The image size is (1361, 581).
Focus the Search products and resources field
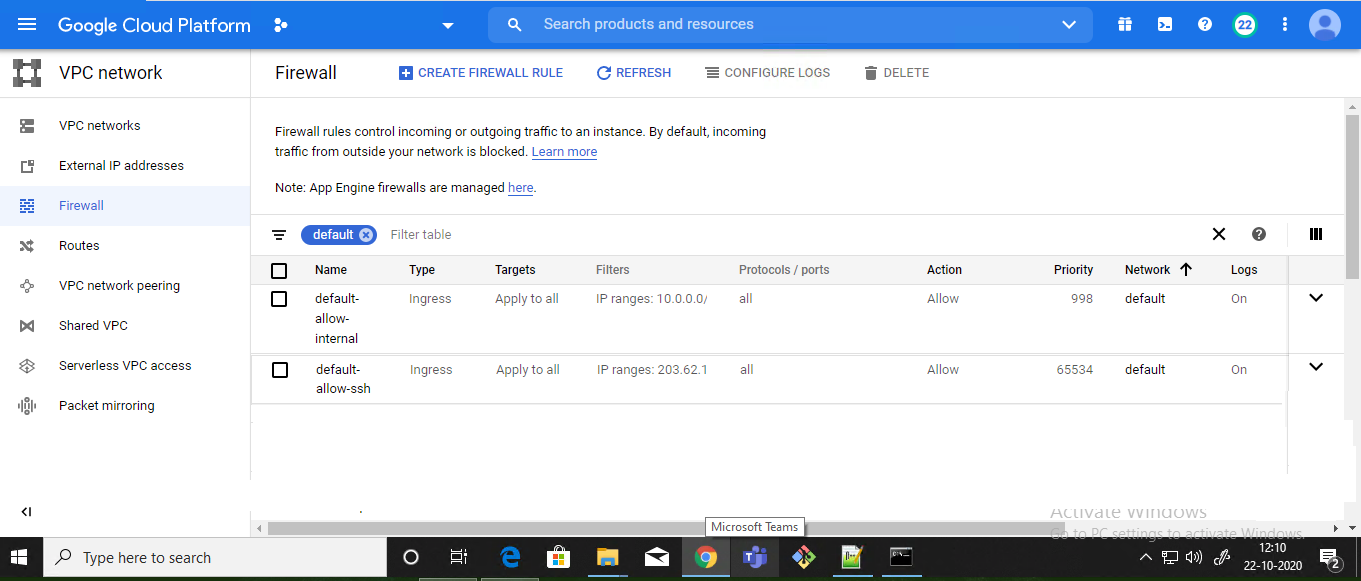(x=790, y=25)
